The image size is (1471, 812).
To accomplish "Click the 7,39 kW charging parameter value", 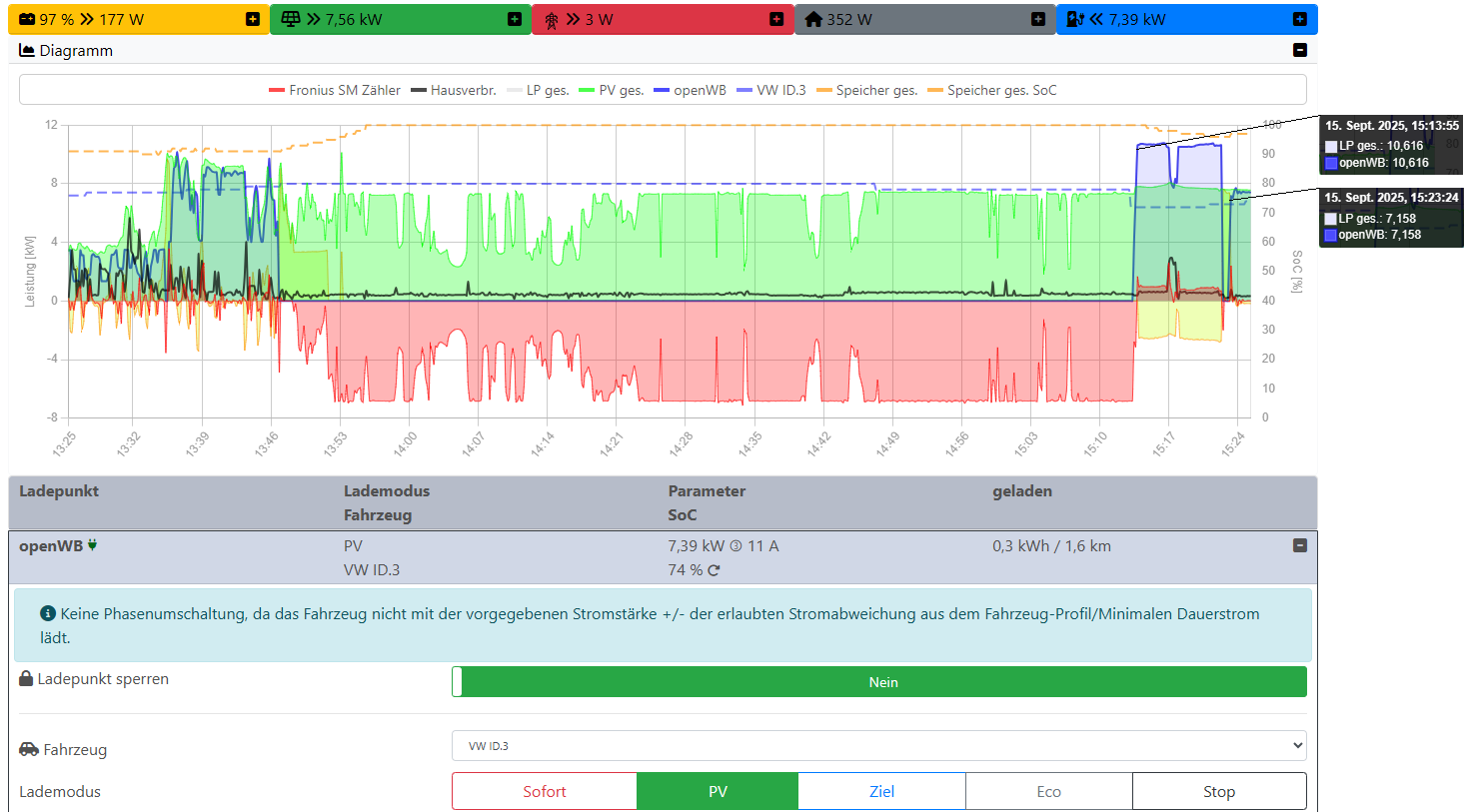I will point(696,546).
